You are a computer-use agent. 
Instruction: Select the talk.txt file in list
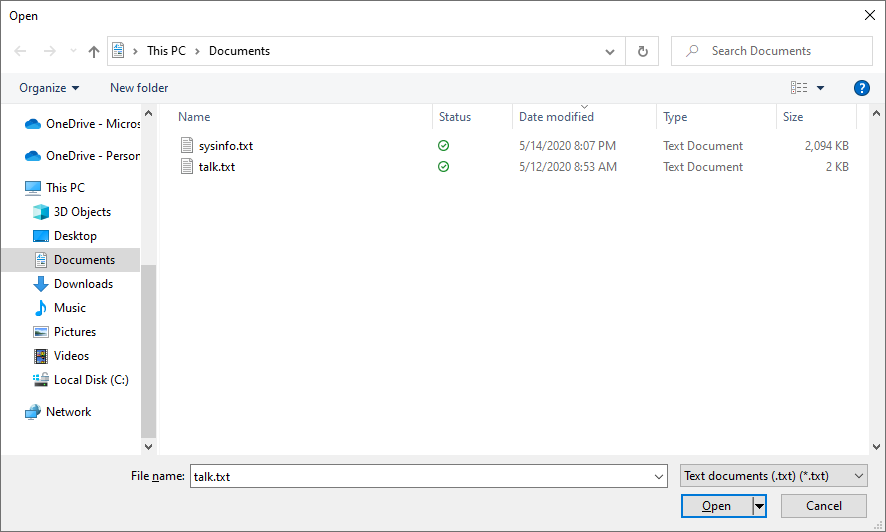tap(216, 167)
